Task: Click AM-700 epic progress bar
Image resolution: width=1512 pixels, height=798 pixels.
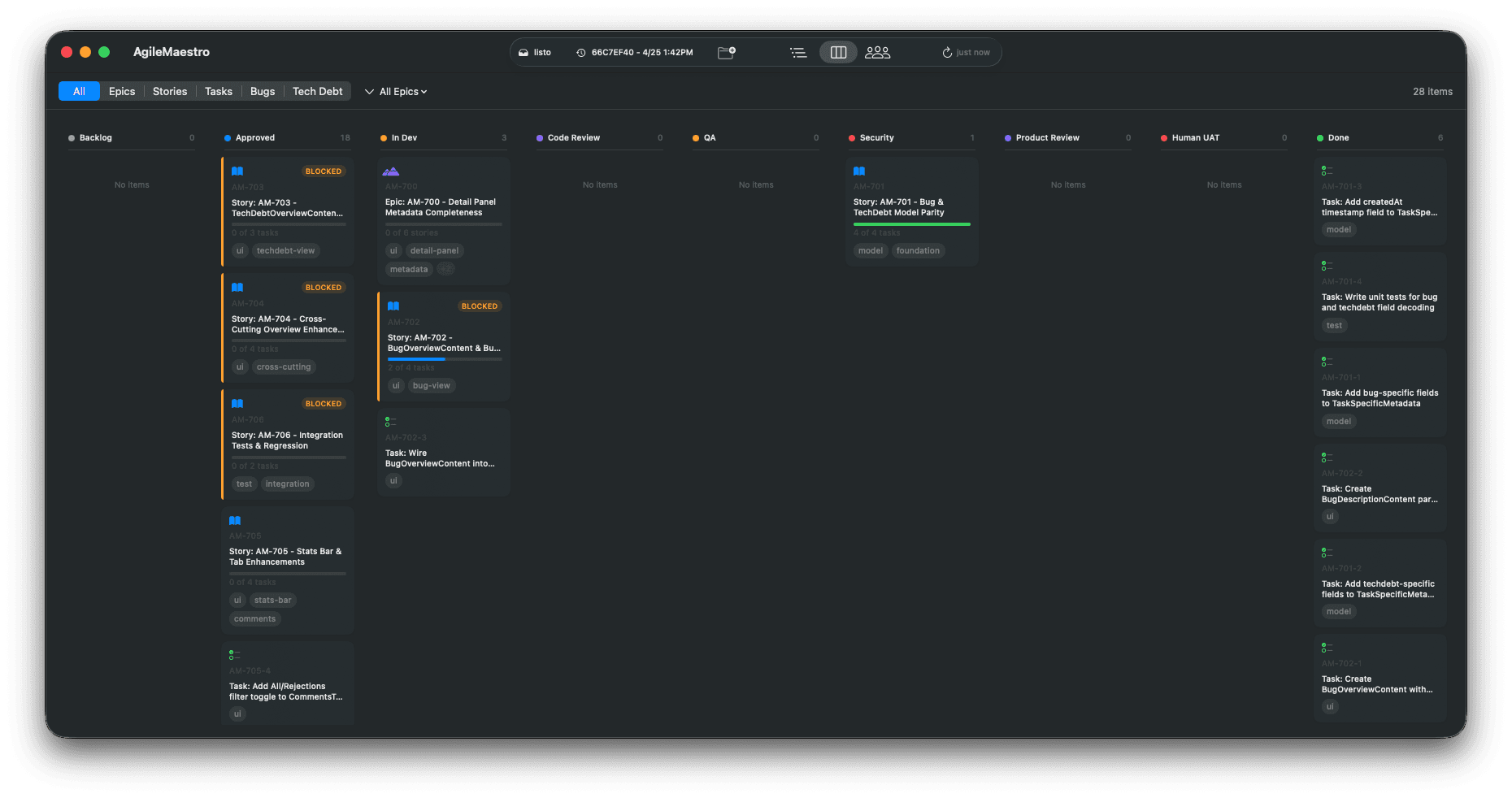Action: pos(444,224)
